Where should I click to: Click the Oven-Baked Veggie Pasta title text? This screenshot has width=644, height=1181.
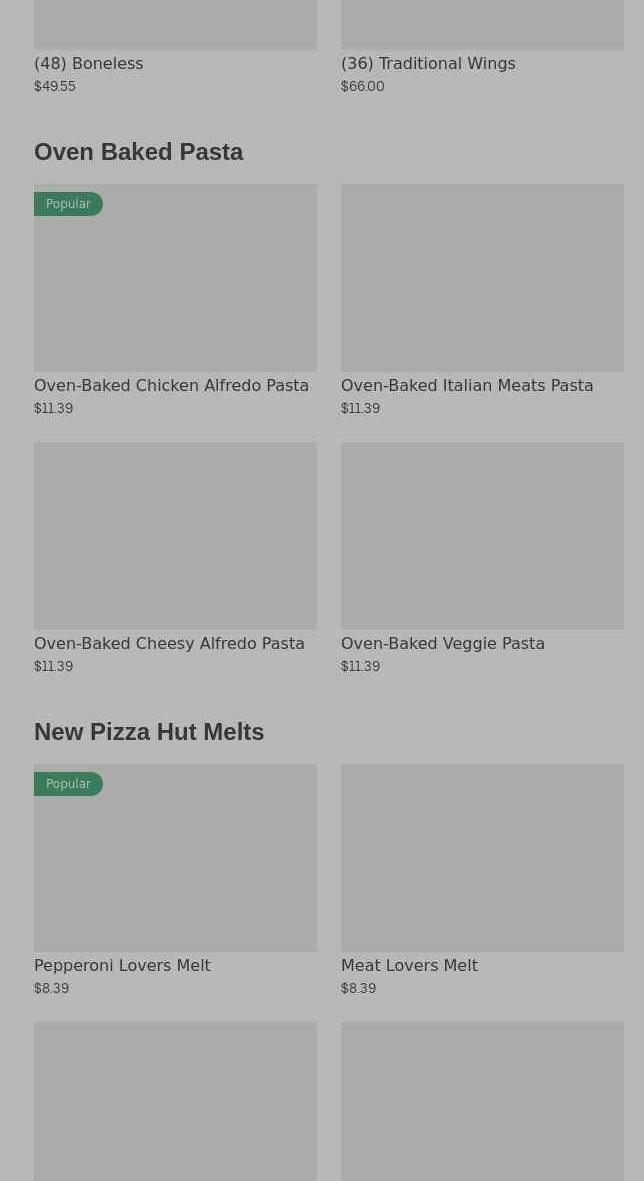[443, 643]
